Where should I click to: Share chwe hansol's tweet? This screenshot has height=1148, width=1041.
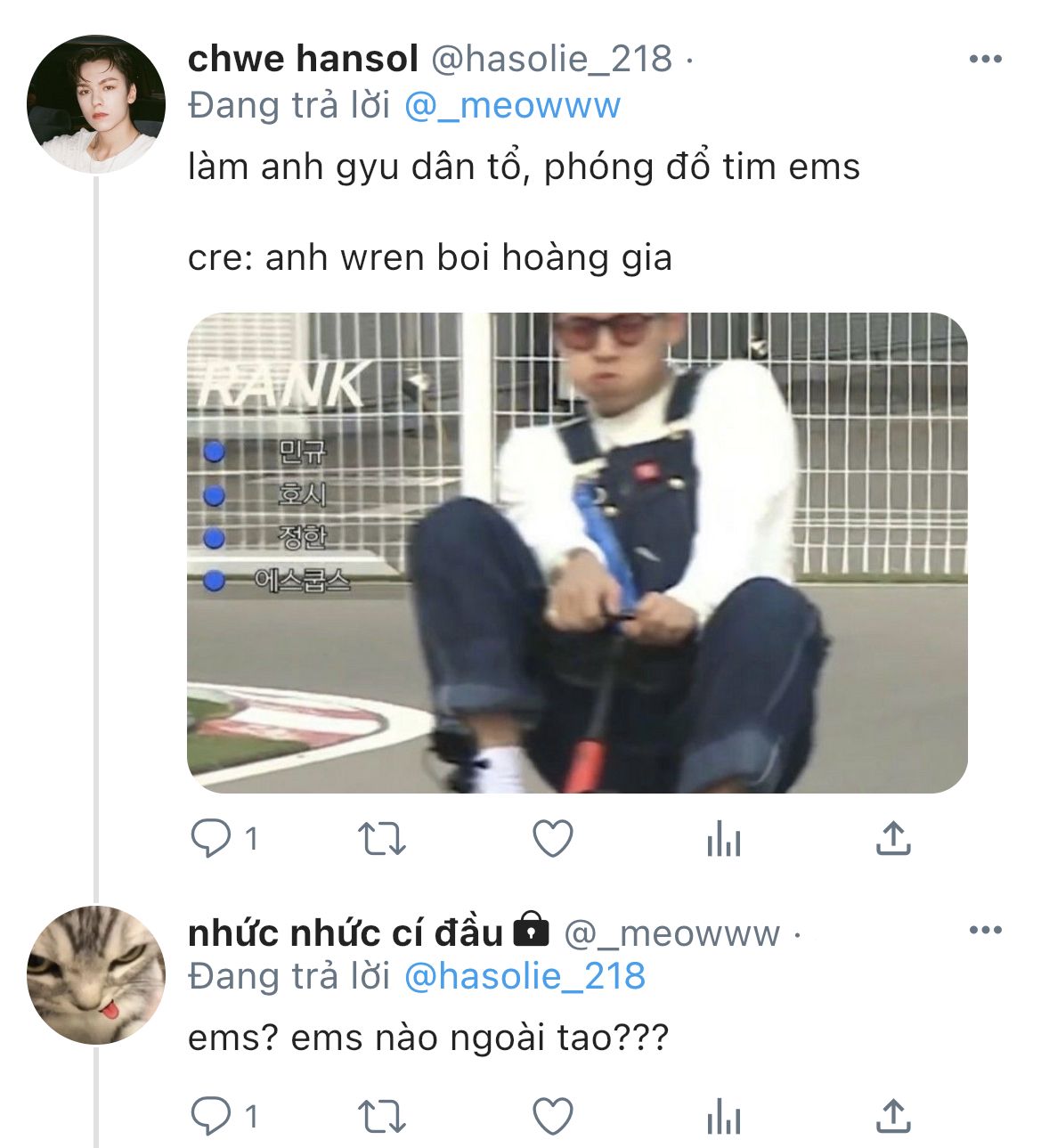(893, 839)
